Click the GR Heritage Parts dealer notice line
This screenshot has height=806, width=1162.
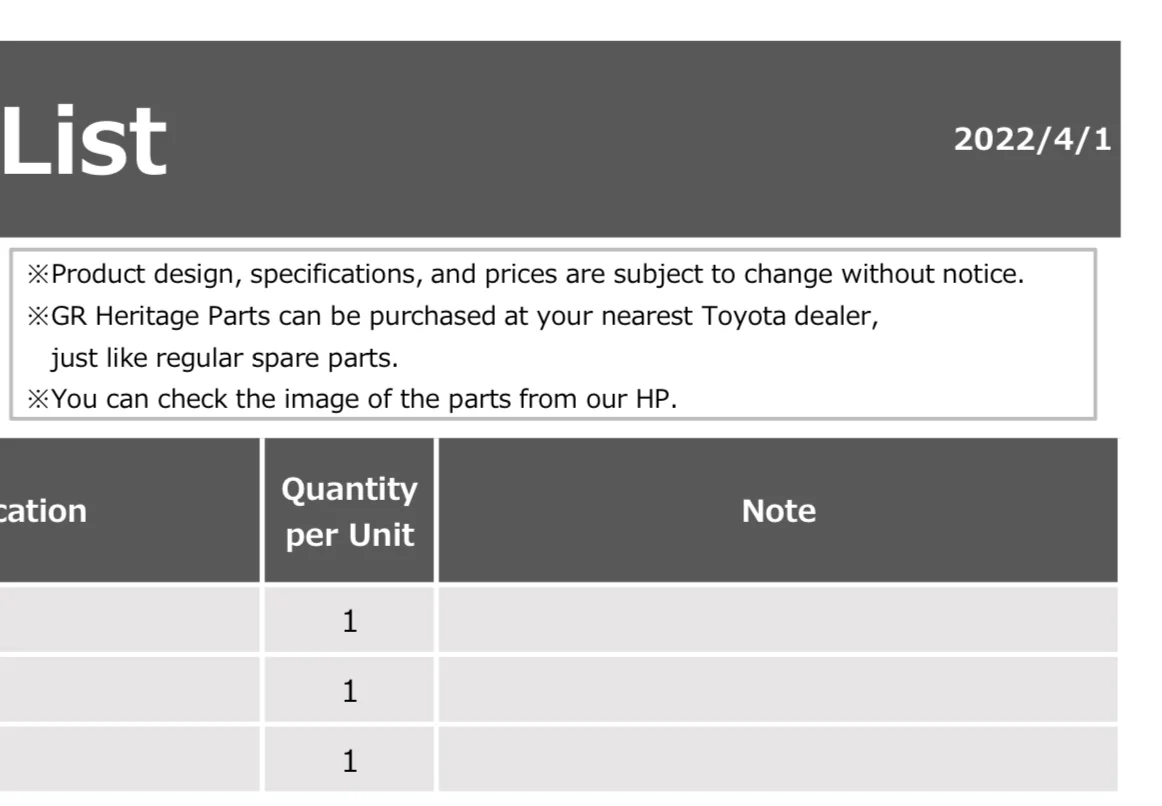[453, 316]
